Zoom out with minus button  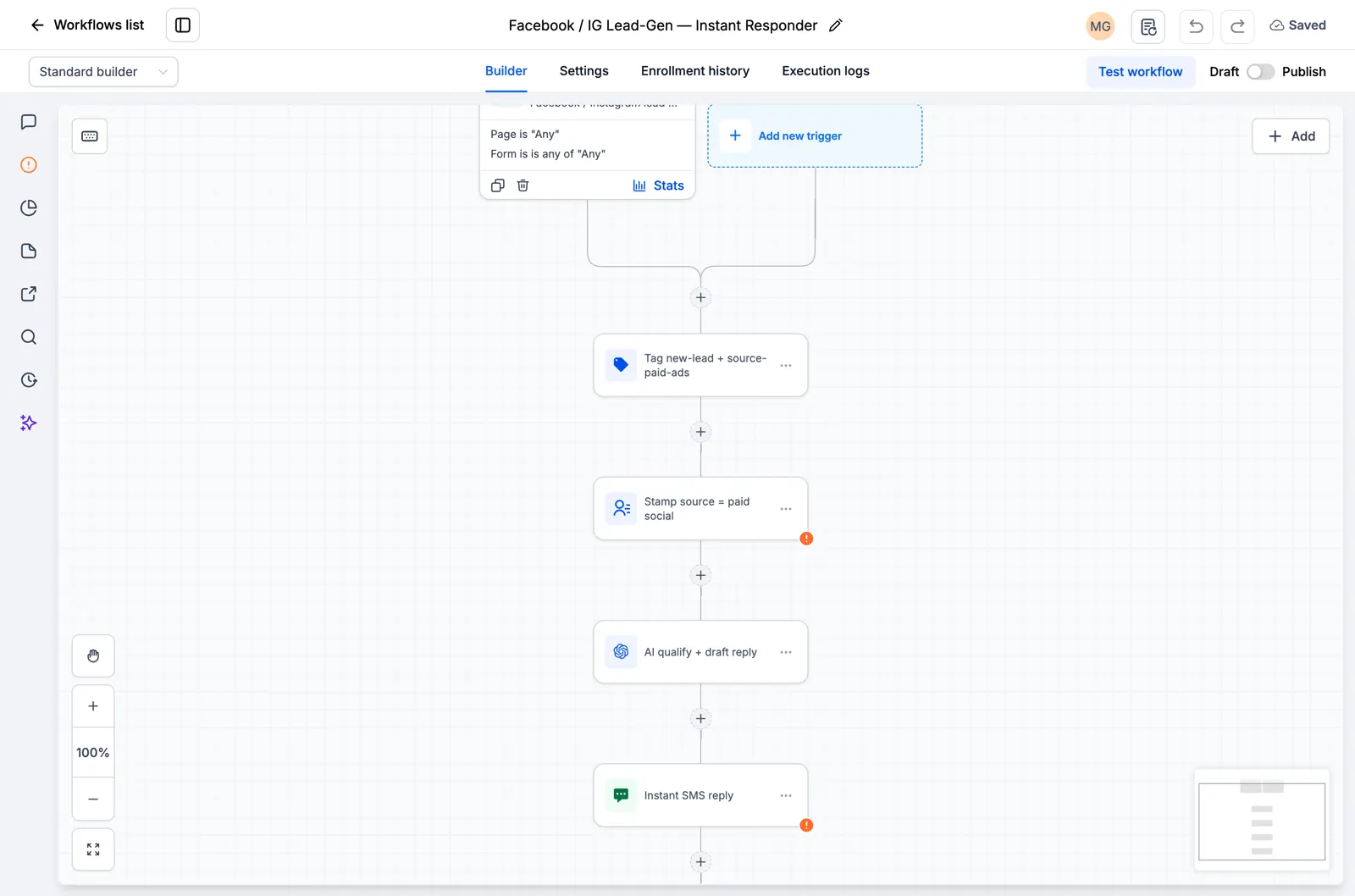93,799
